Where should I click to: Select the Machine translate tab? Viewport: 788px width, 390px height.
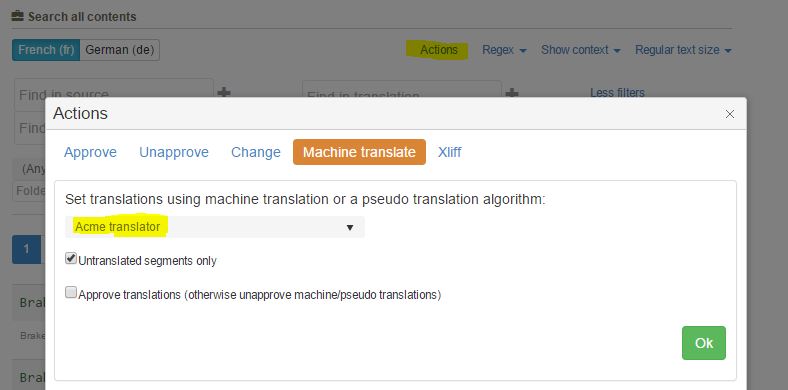click(x=359, y=152)
